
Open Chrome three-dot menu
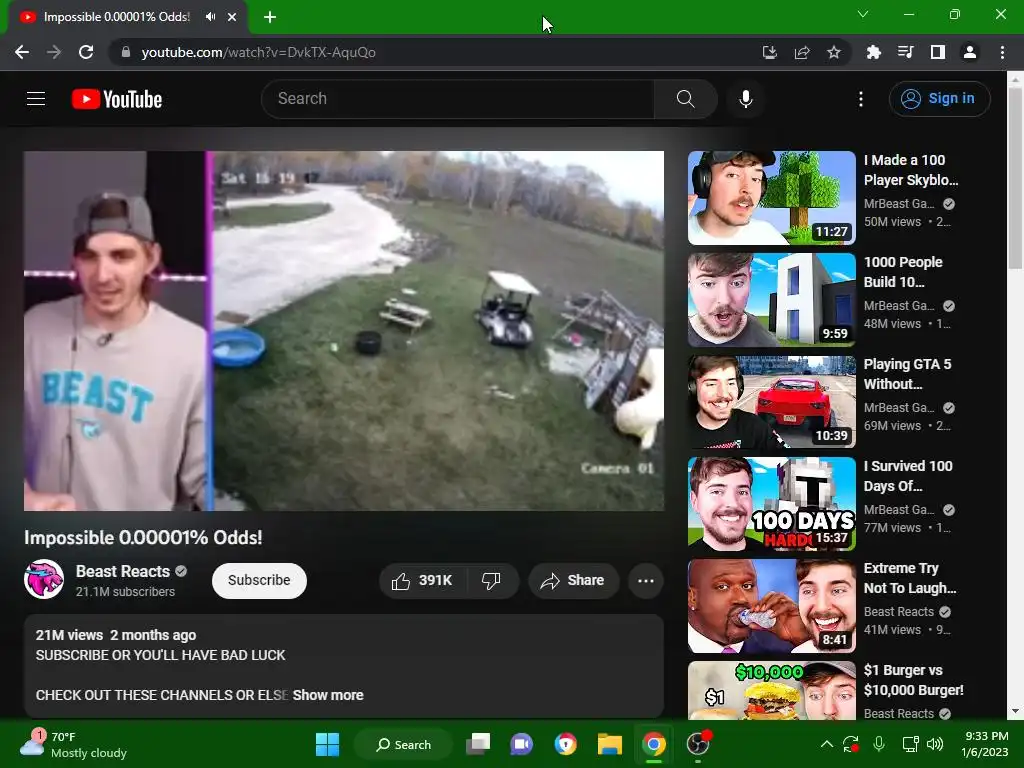click(1002, 52)
